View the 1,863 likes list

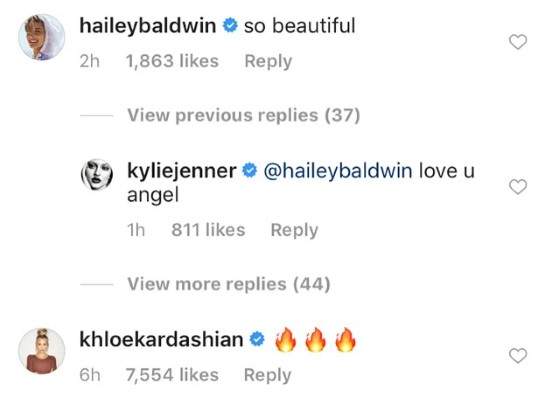[172, 61]
